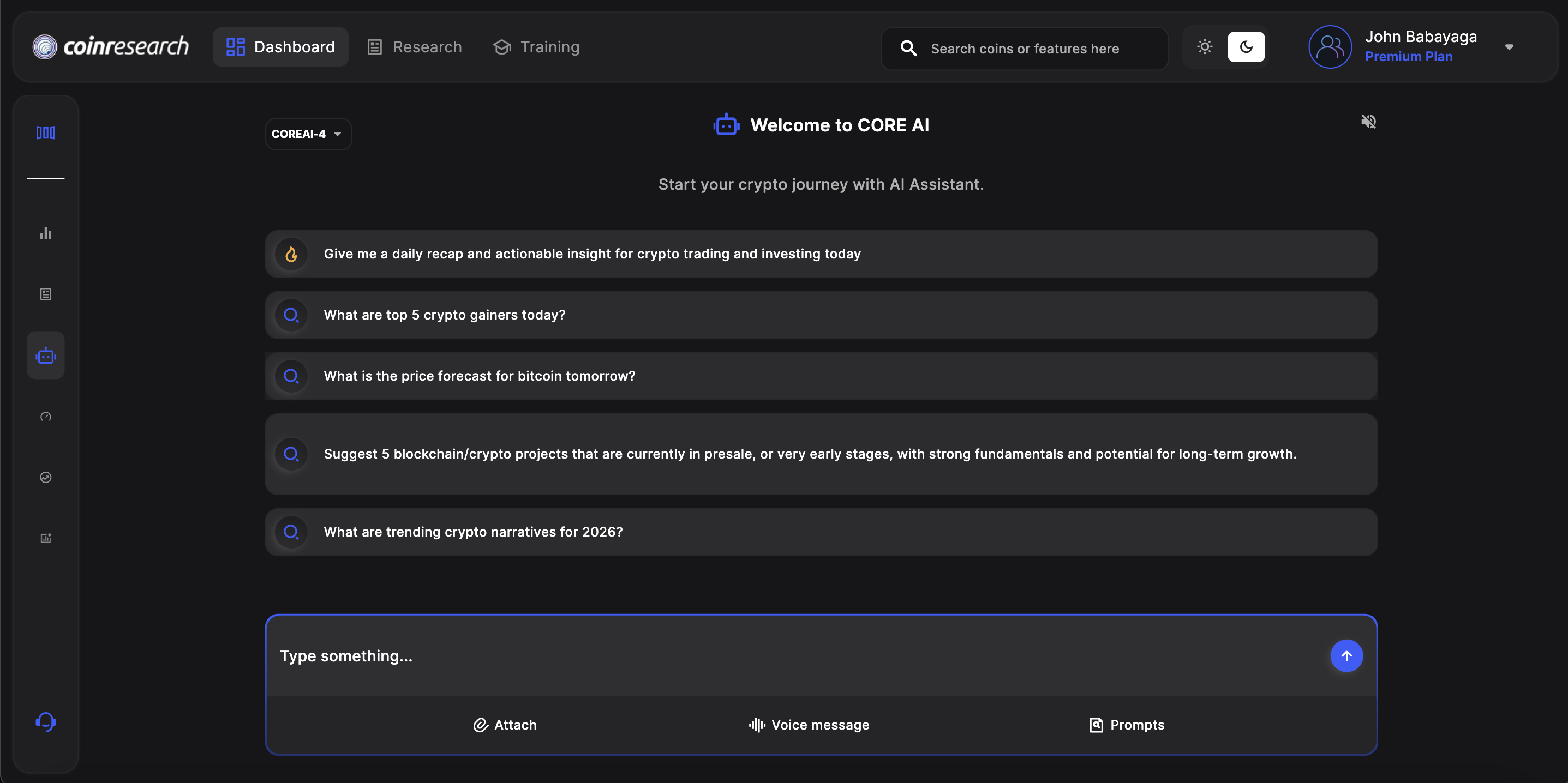Click the John Babayaga user name
This screenshot has width=1568, height=783.
1421,37
